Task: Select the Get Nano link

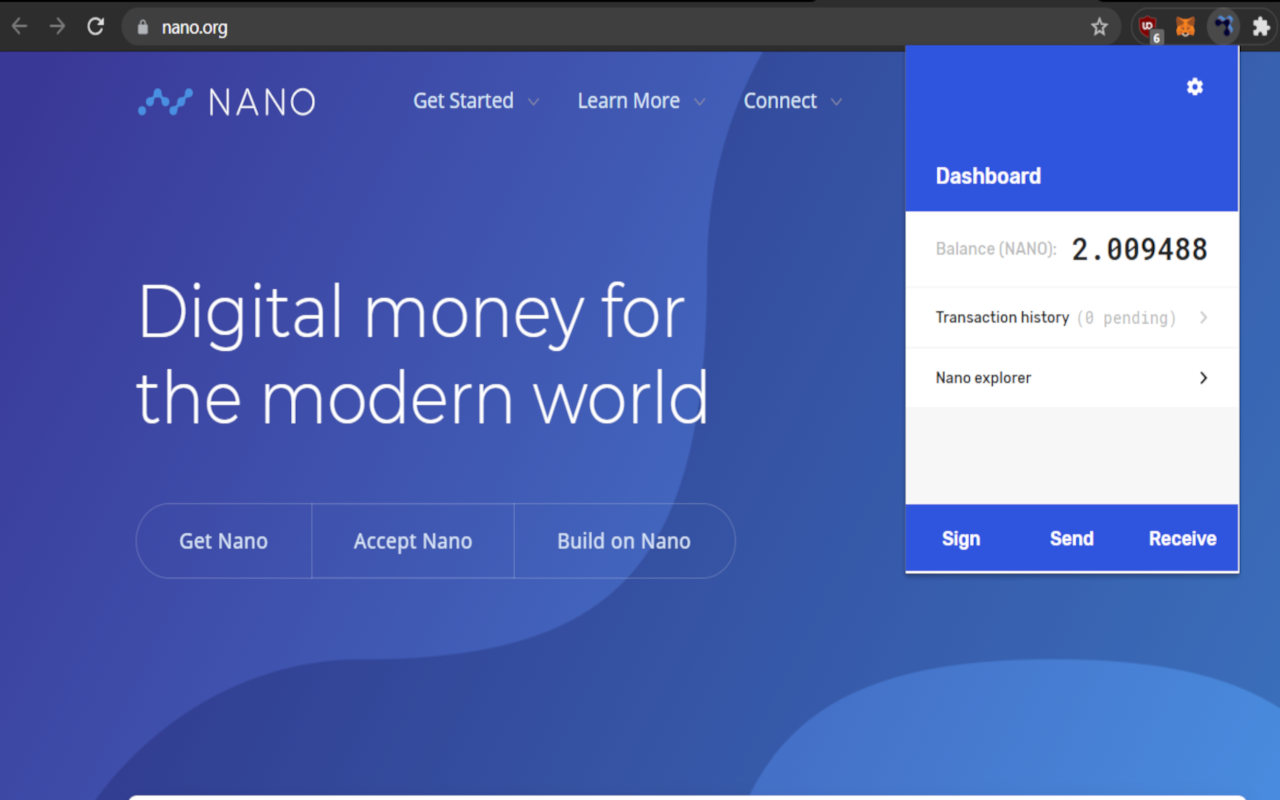Action: point(223,540)
